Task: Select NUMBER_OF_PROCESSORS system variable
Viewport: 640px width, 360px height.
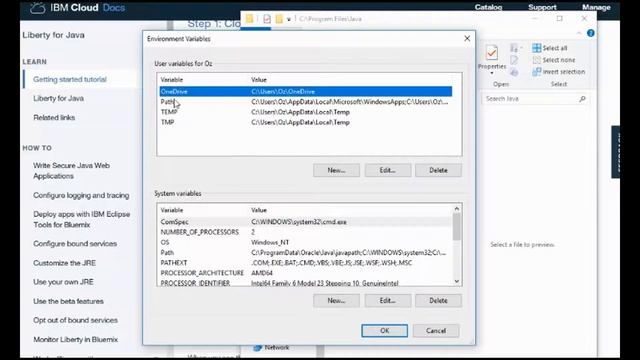Action: (x=305, y=232)
